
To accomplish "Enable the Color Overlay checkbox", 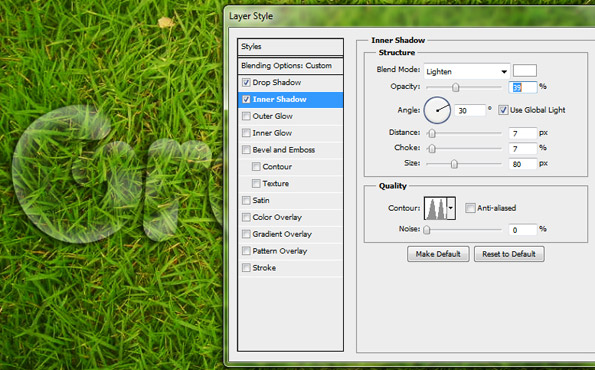I will (246, 217).
